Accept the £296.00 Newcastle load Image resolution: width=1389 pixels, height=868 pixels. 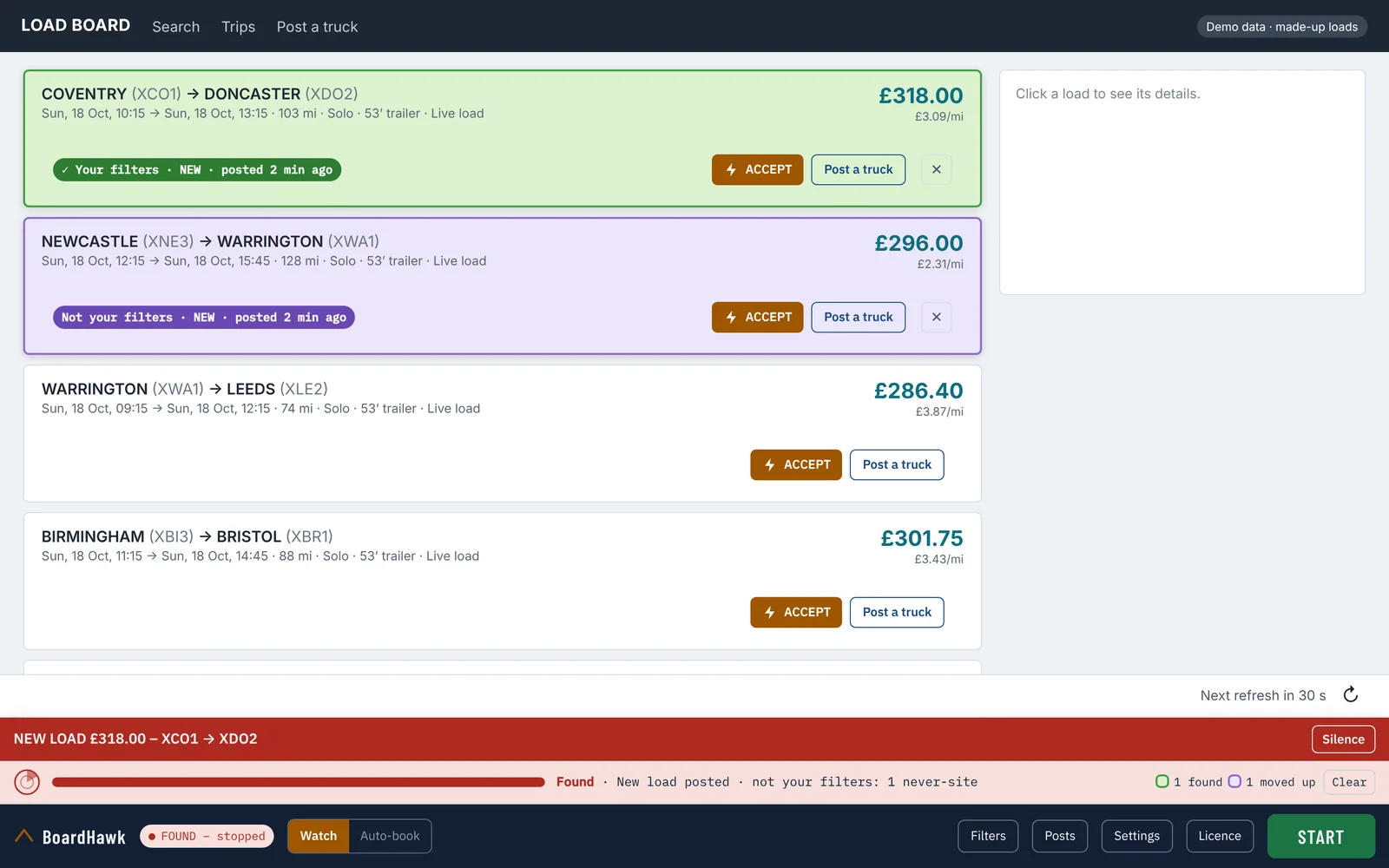point(758,317)
